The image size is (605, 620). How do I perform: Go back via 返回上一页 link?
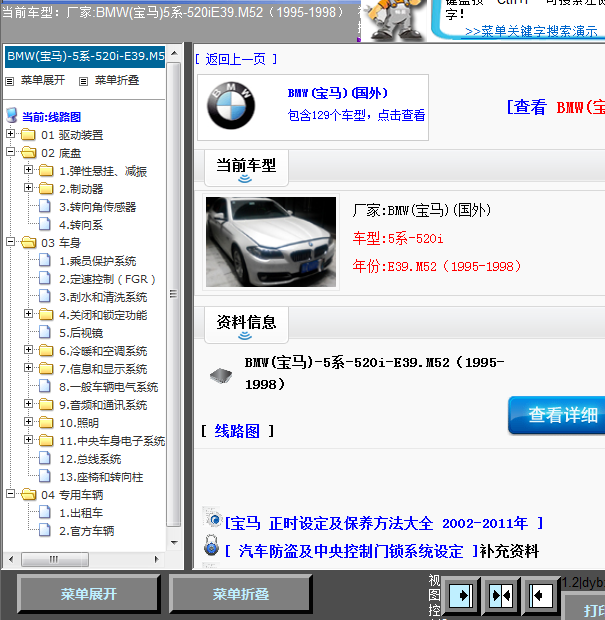tap(236, 59)
